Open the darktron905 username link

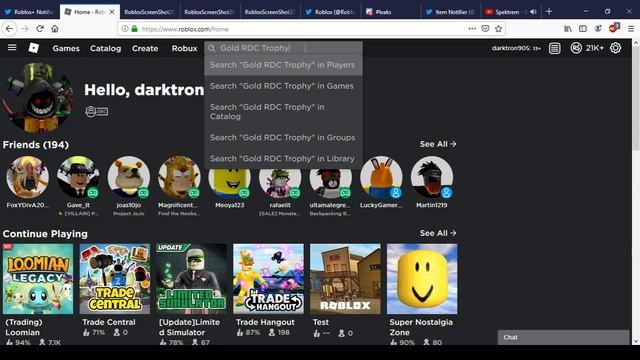point(510,48)
